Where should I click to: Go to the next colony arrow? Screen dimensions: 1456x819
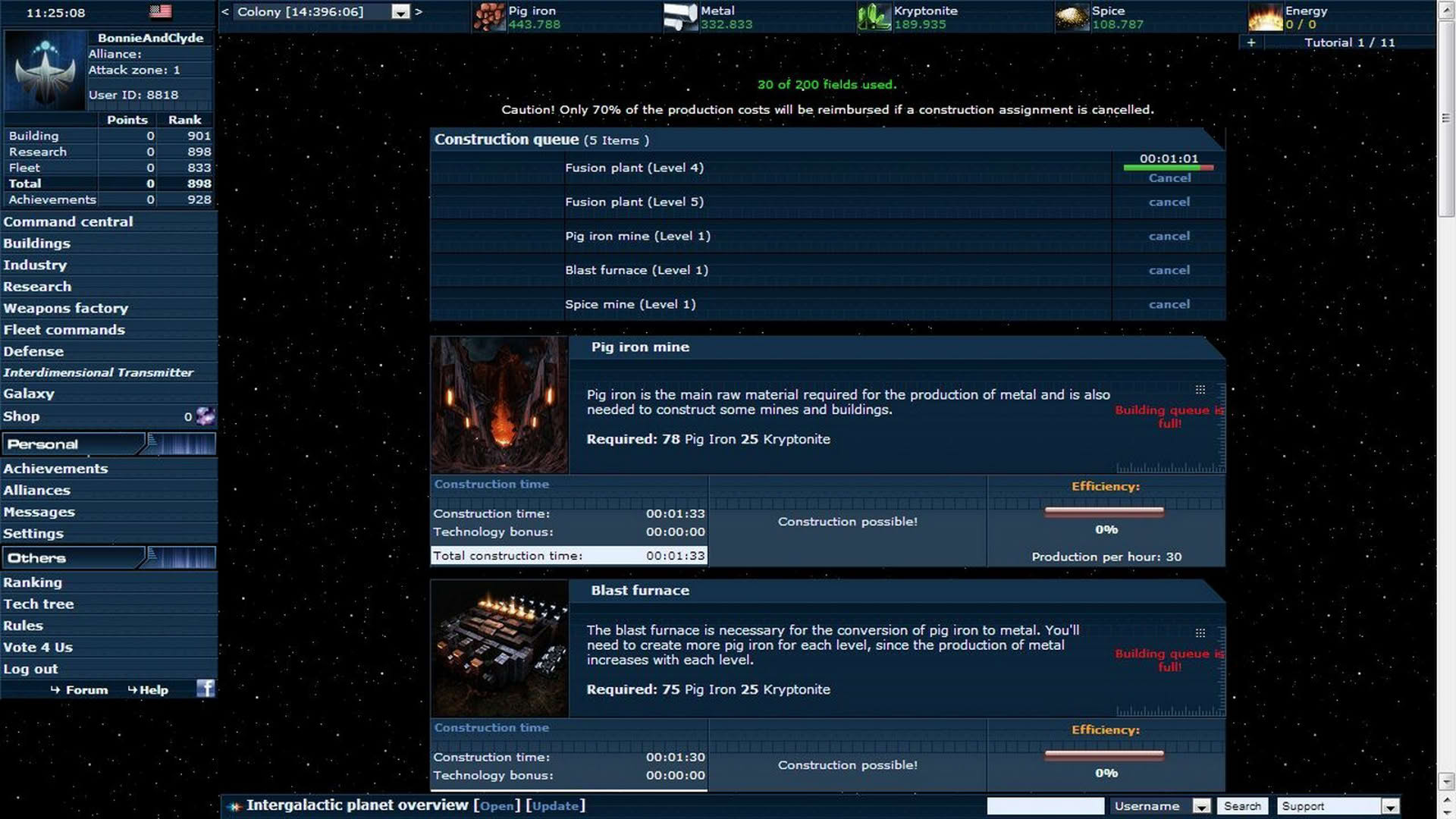coord(418,11)
